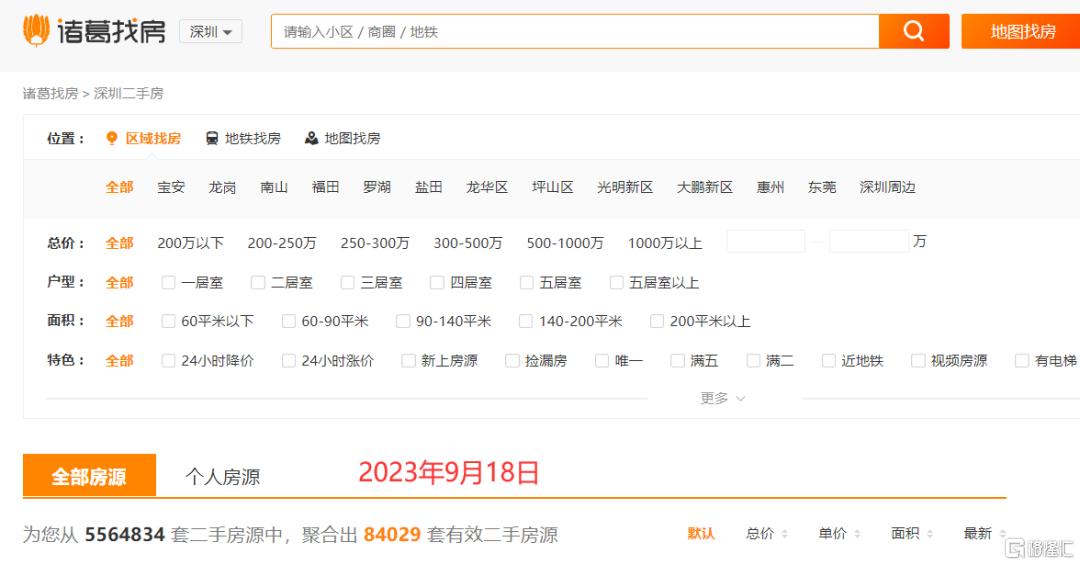Check the 二居室 checkbox

[x=258, y=282]
